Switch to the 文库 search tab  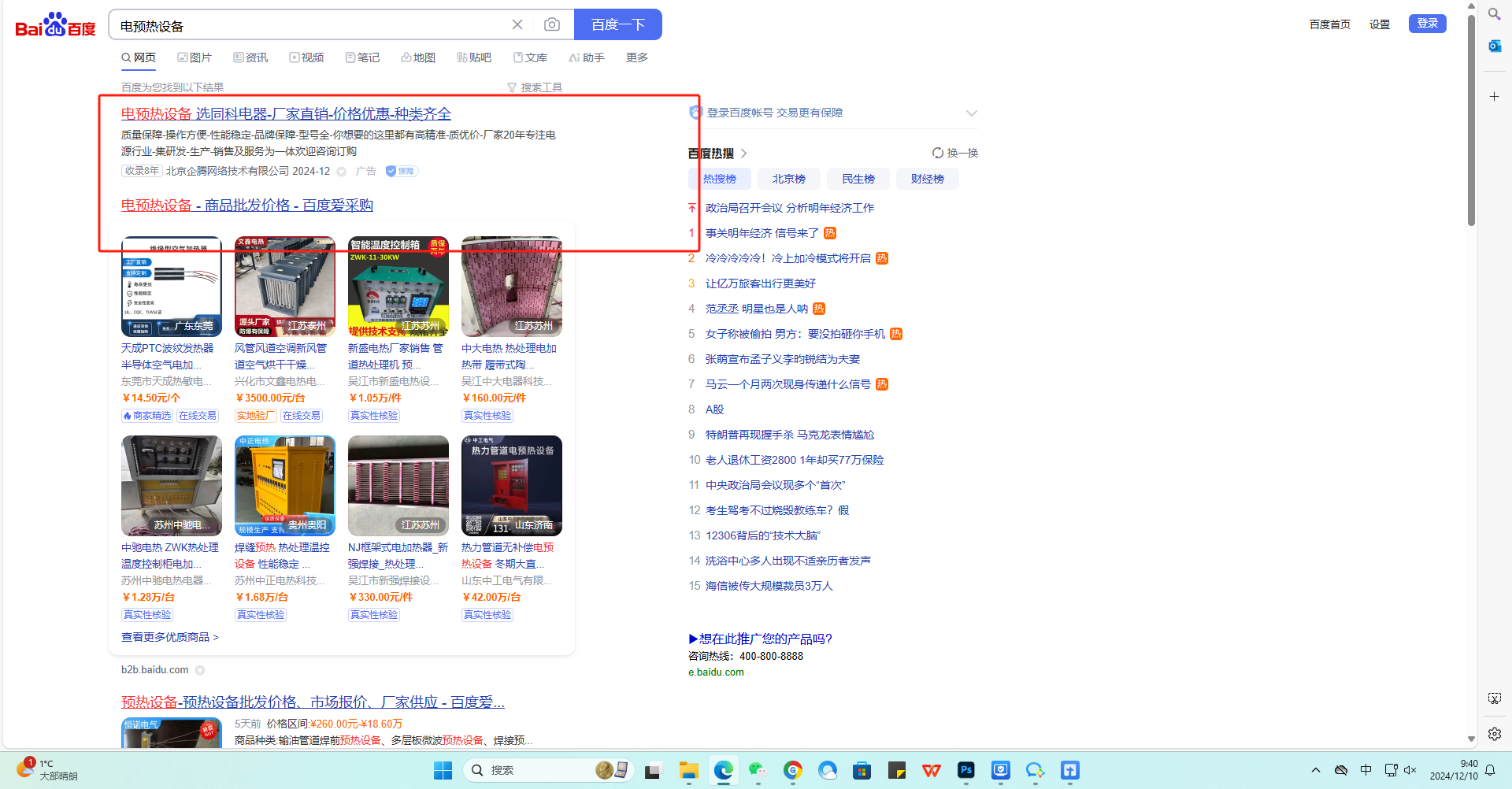(x=530, y=57)
